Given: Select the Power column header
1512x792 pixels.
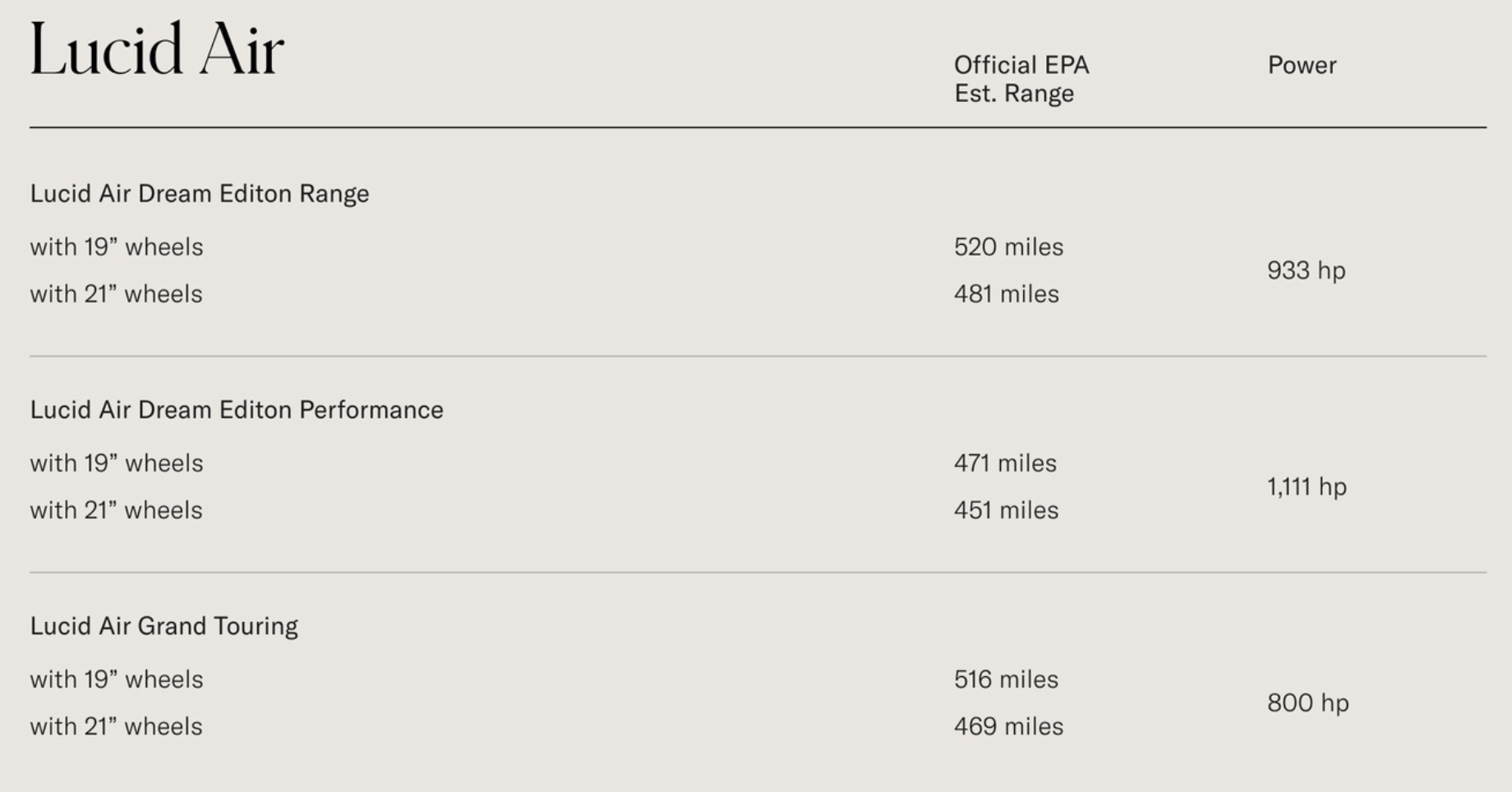Looking at the screenshot, I should coord(1302,65).
